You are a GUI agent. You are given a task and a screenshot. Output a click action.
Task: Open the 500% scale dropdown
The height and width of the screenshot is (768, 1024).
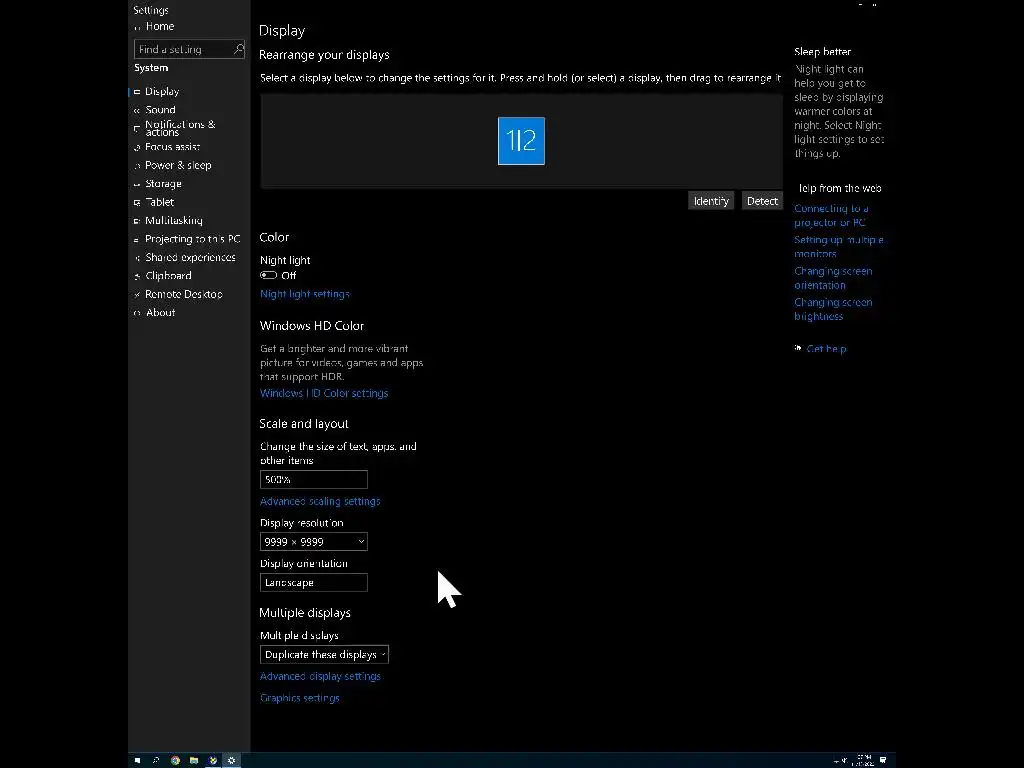tap(313, 479)
